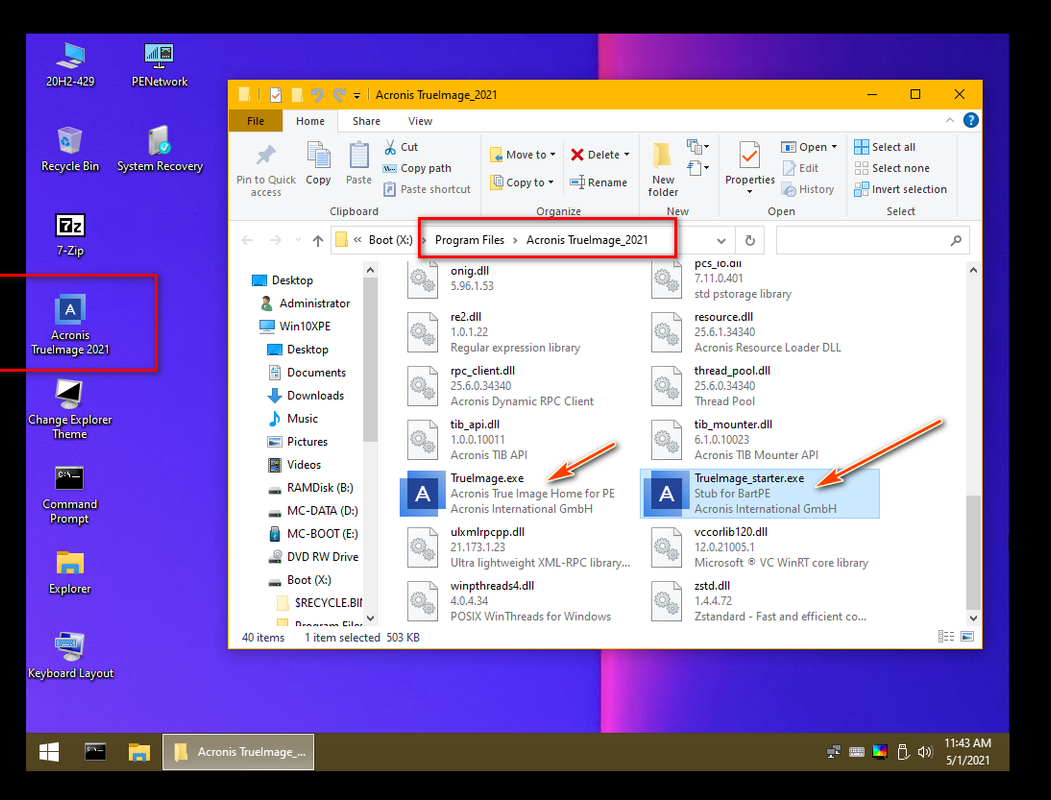
Task: Select MC-DATA (D:) drive in navigation pane
Action: pos(313,511)
